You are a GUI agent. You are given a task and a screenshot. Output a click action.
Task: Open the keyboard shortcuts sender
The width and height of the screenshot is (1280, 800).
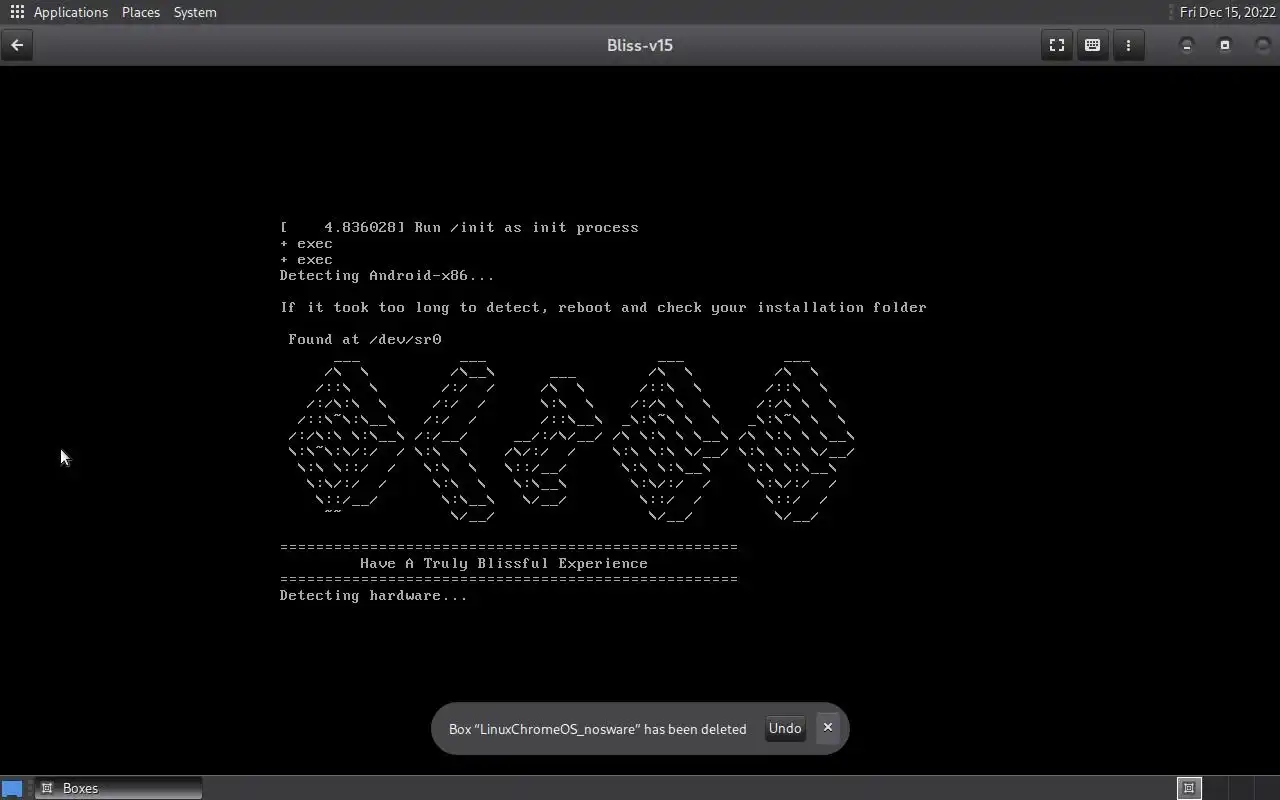tap(1092, 45)
